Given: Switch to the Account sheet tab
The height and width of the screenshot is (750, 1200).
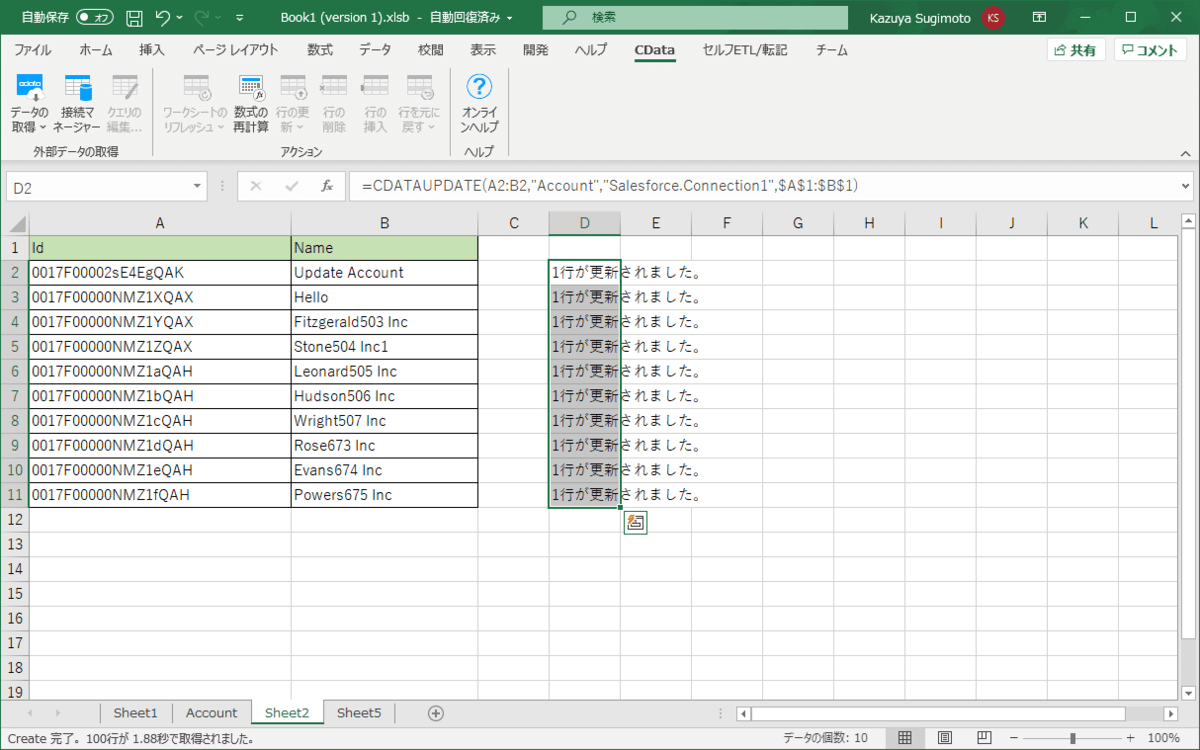Looking at the screenshot, I should point(211,713).
